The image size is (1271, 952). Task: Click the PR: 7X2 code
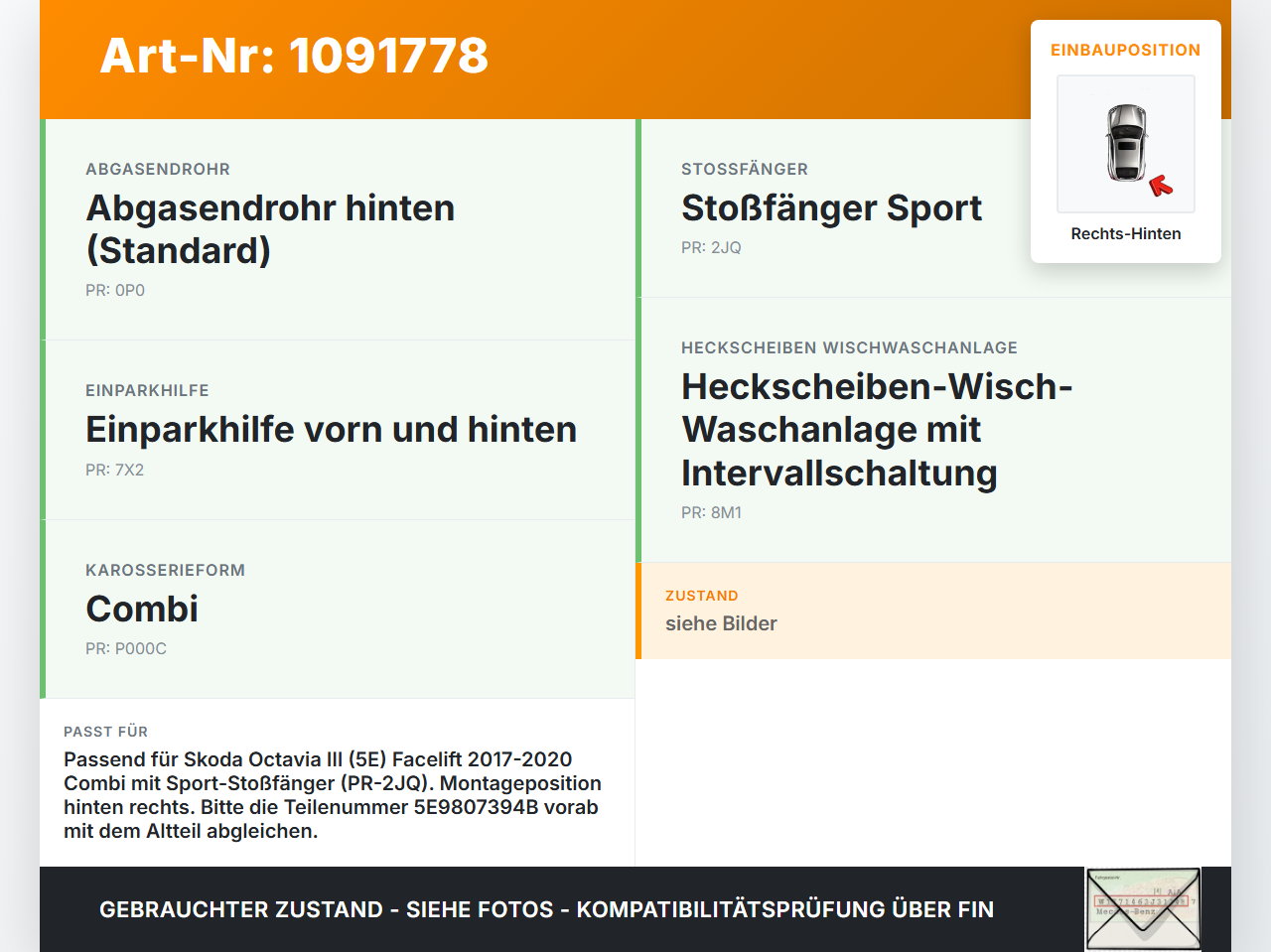(114, 471)
